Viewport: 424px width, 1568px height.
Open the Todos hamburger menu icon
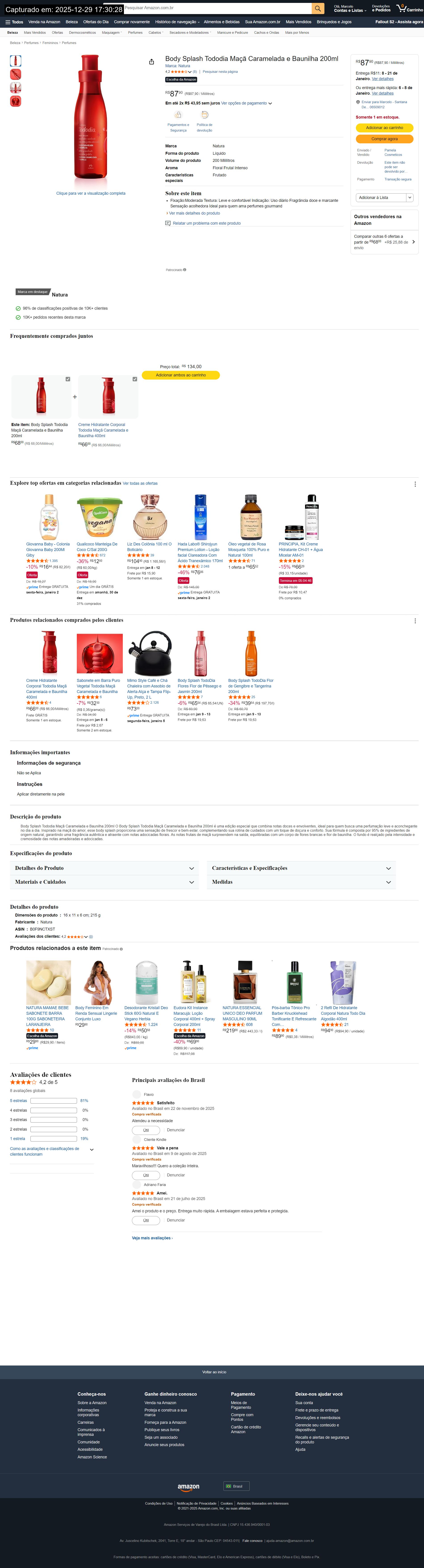tap(8, 22)
